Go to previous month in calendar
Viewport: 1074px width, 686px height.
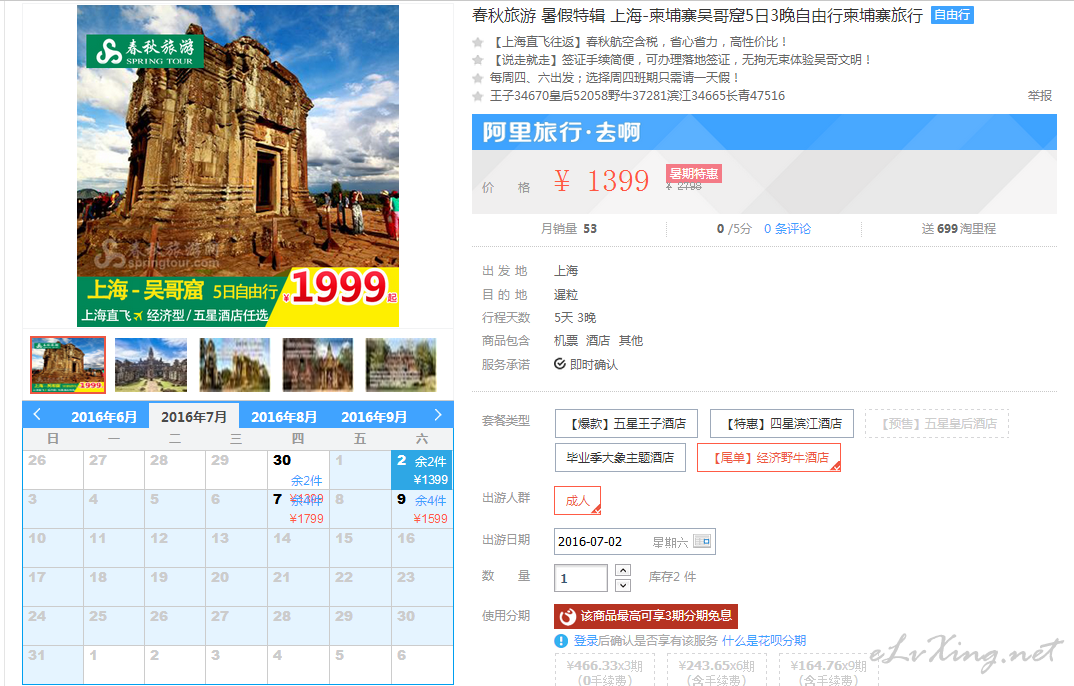pyautogui.click(x=37, y=414)
